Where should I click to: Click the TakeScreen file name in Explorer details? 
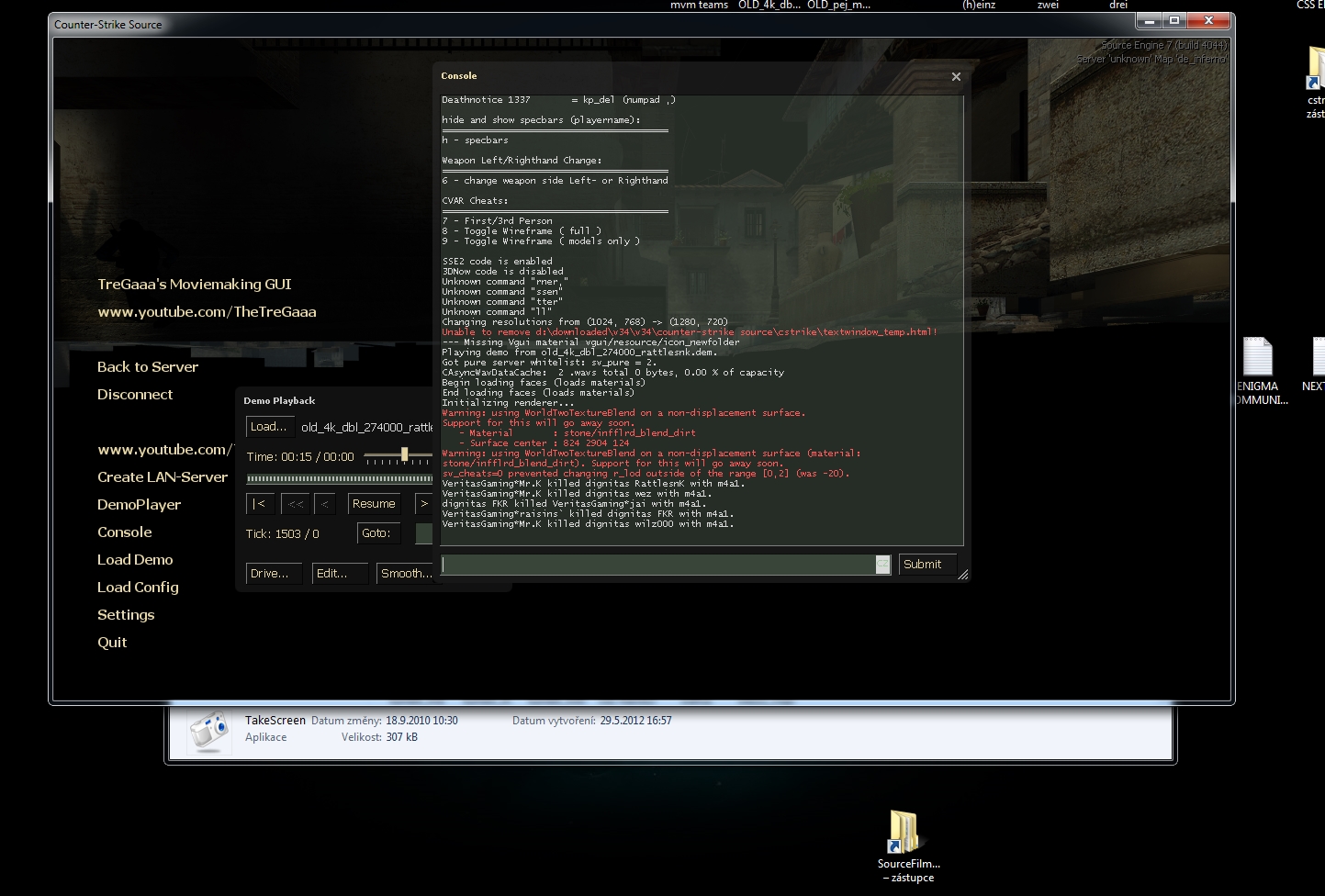(275, 721)
